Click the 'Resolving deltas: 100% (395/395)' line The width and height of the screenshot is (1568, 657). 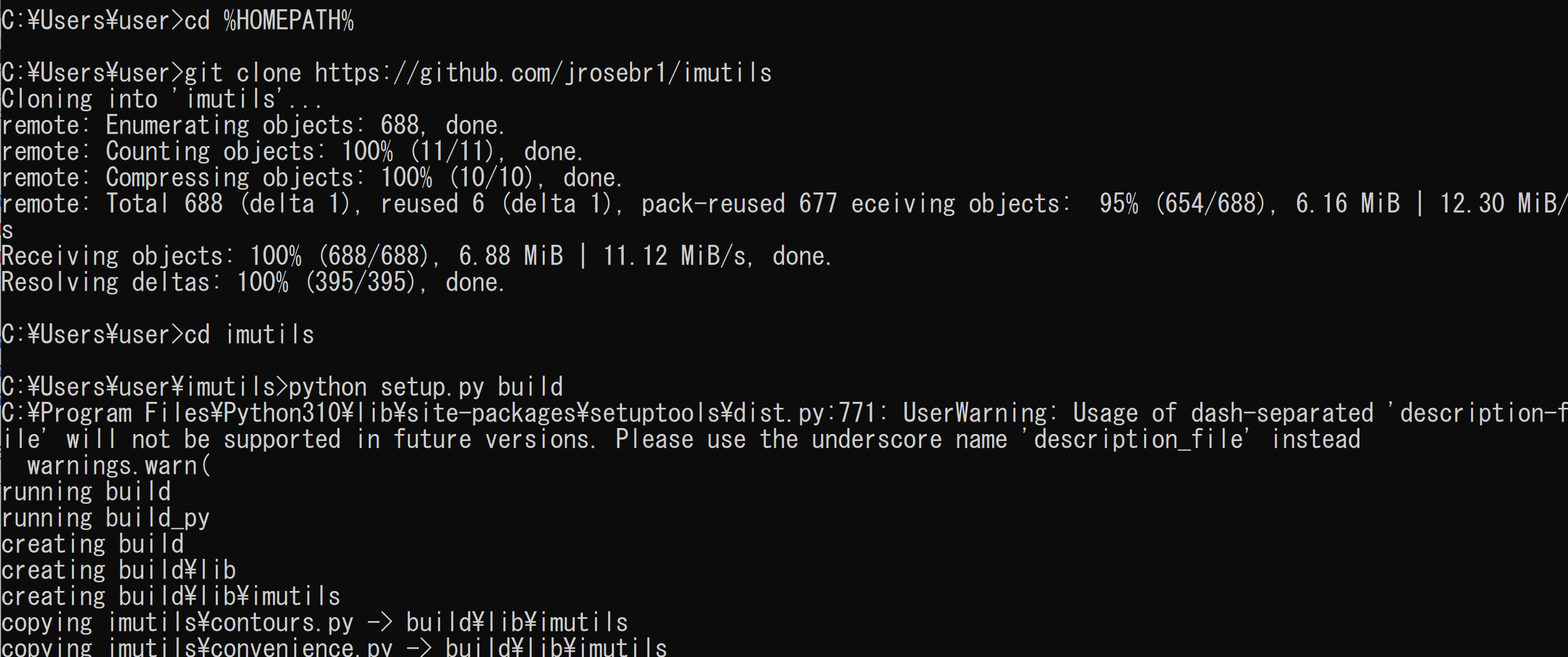[x=253, y=282]
